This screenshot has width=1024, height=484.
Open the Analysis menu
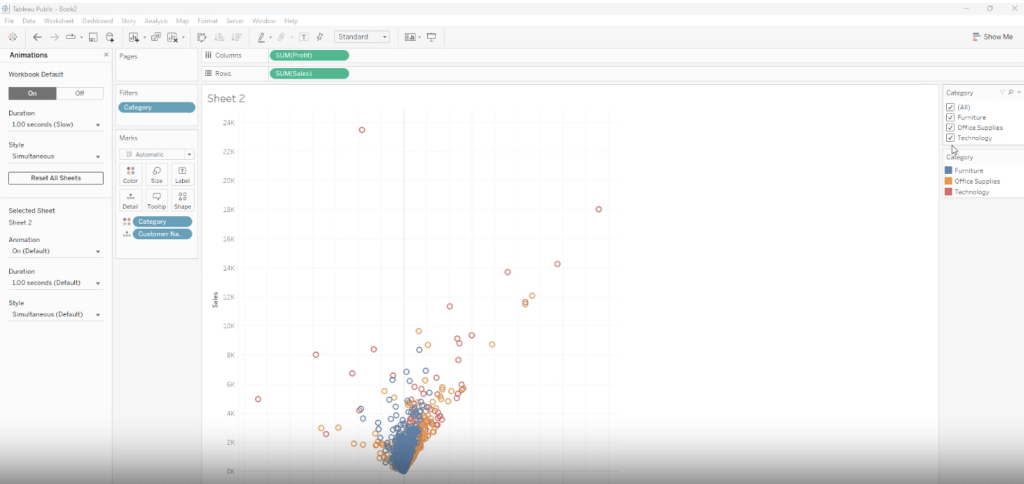pos(156,20)
